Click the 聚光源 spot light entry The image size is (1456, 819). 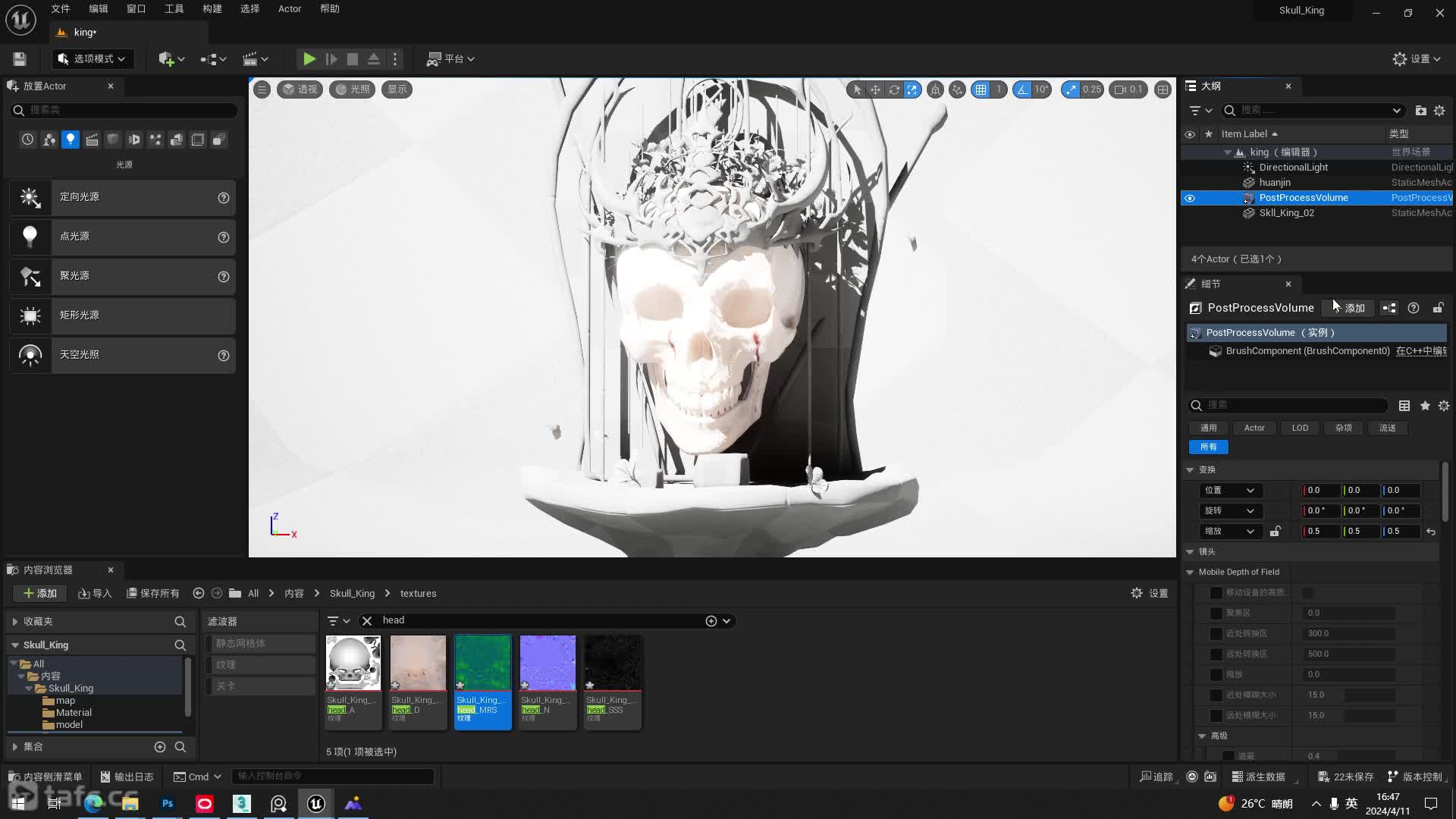(122, 276)
